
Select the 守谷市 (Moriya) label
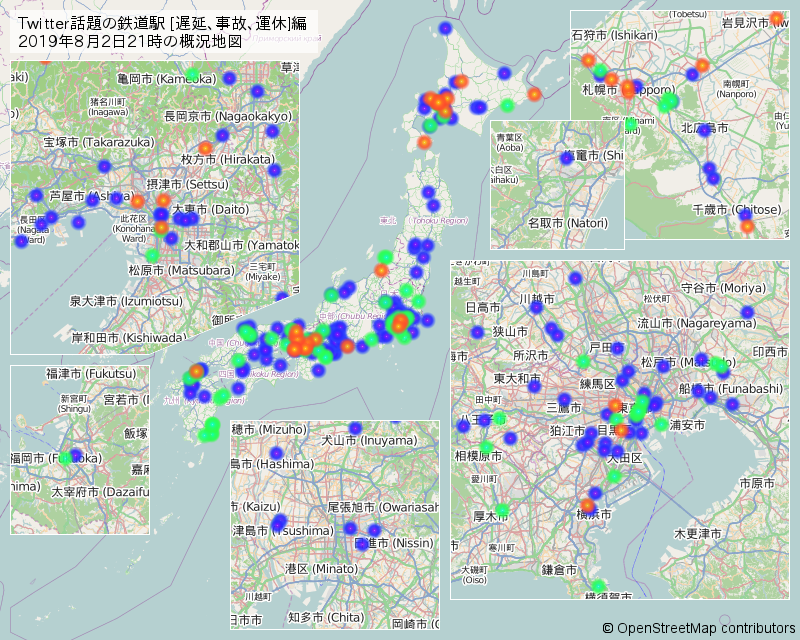(x=723, y=288)
